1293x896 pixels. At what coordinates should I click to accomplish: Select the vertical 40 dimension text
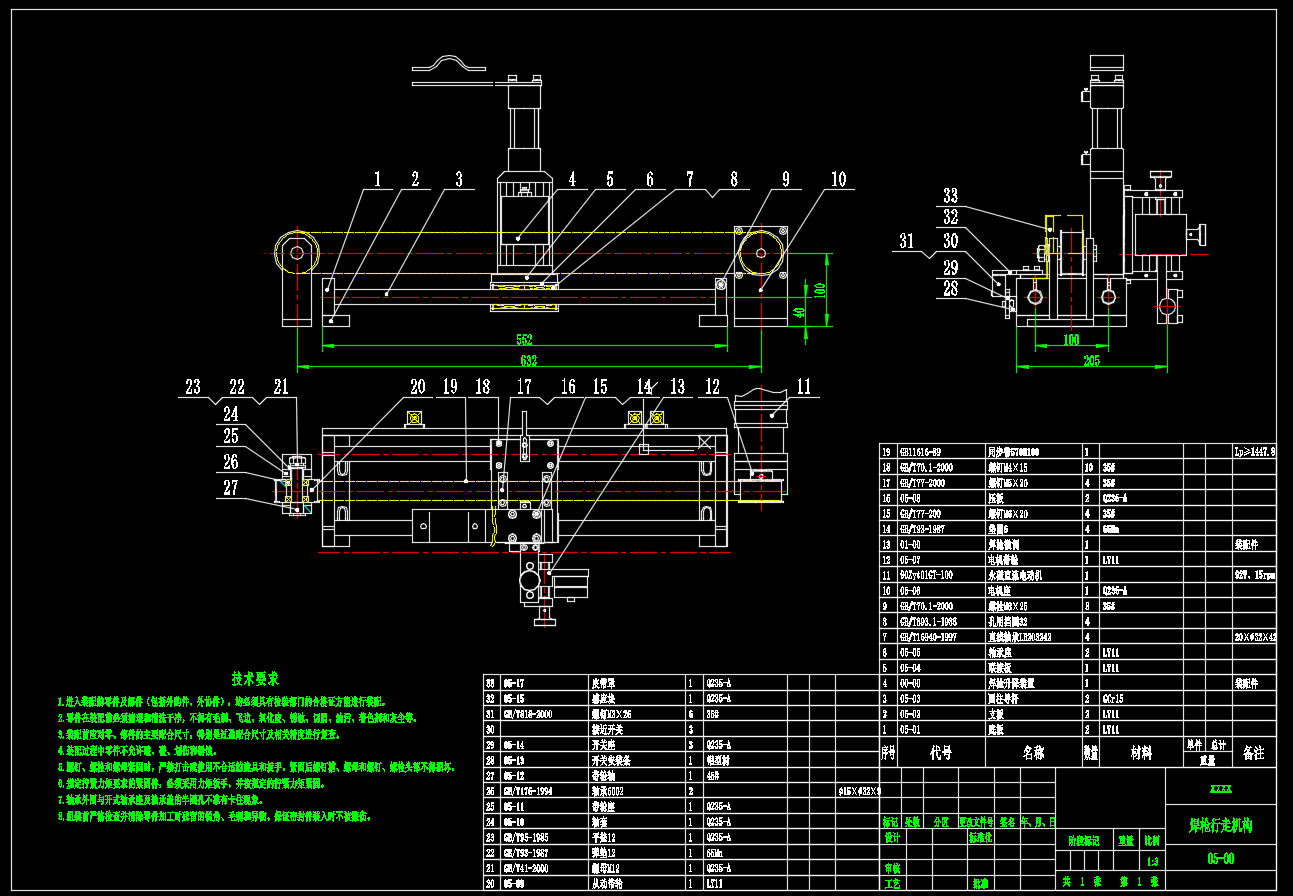pyautogui.click(x=799, y=312)
